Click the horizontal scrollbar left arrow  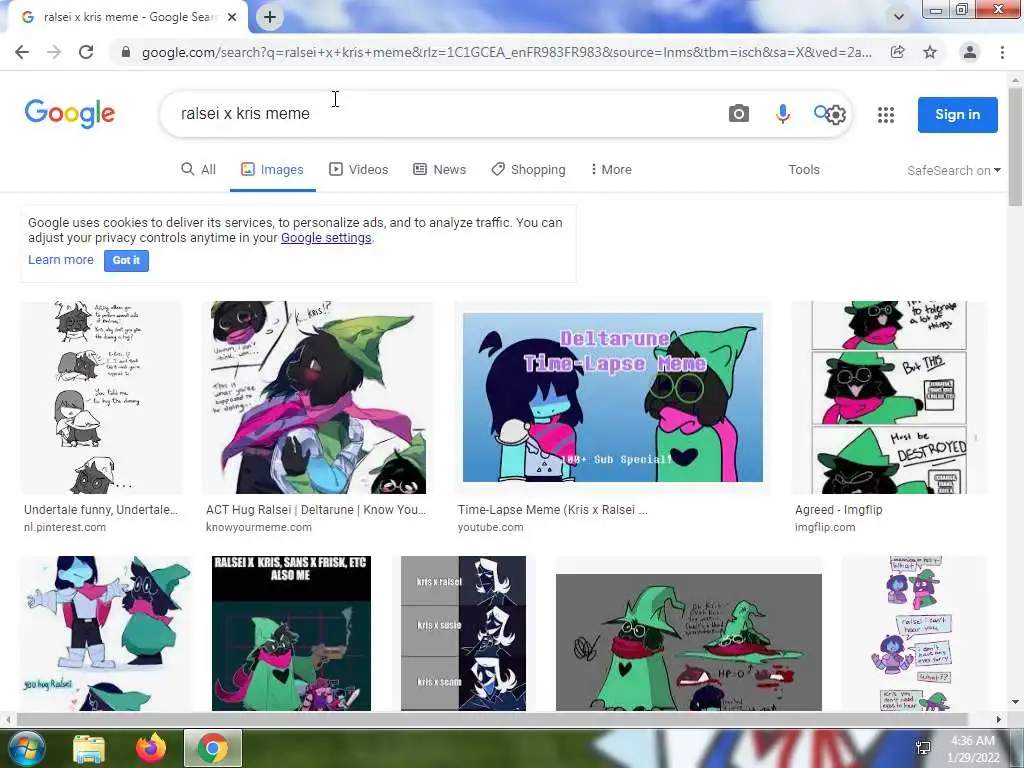tap(7, 720)
